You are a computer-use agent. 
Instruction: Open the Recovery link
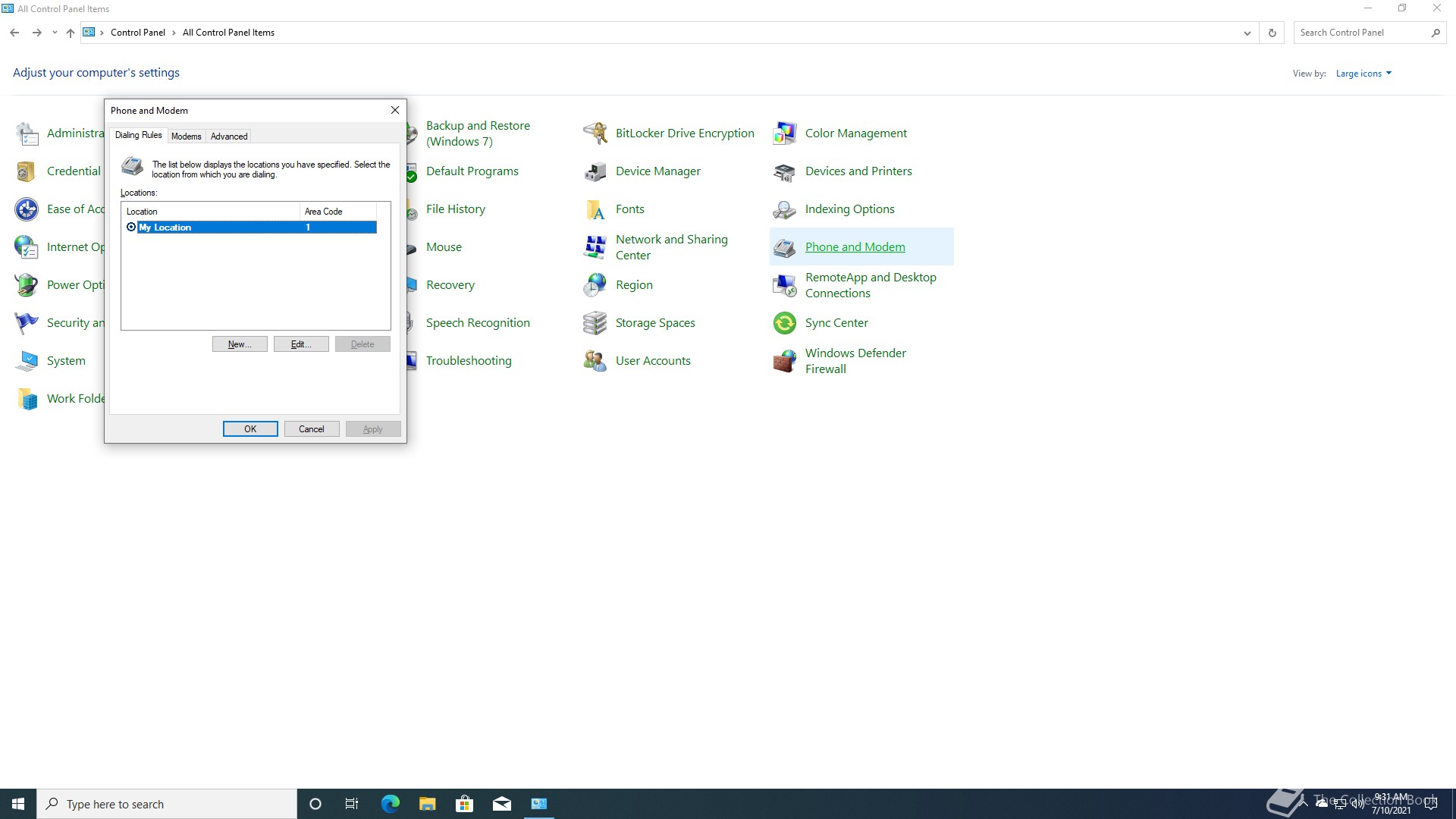(x=450, y=285)
